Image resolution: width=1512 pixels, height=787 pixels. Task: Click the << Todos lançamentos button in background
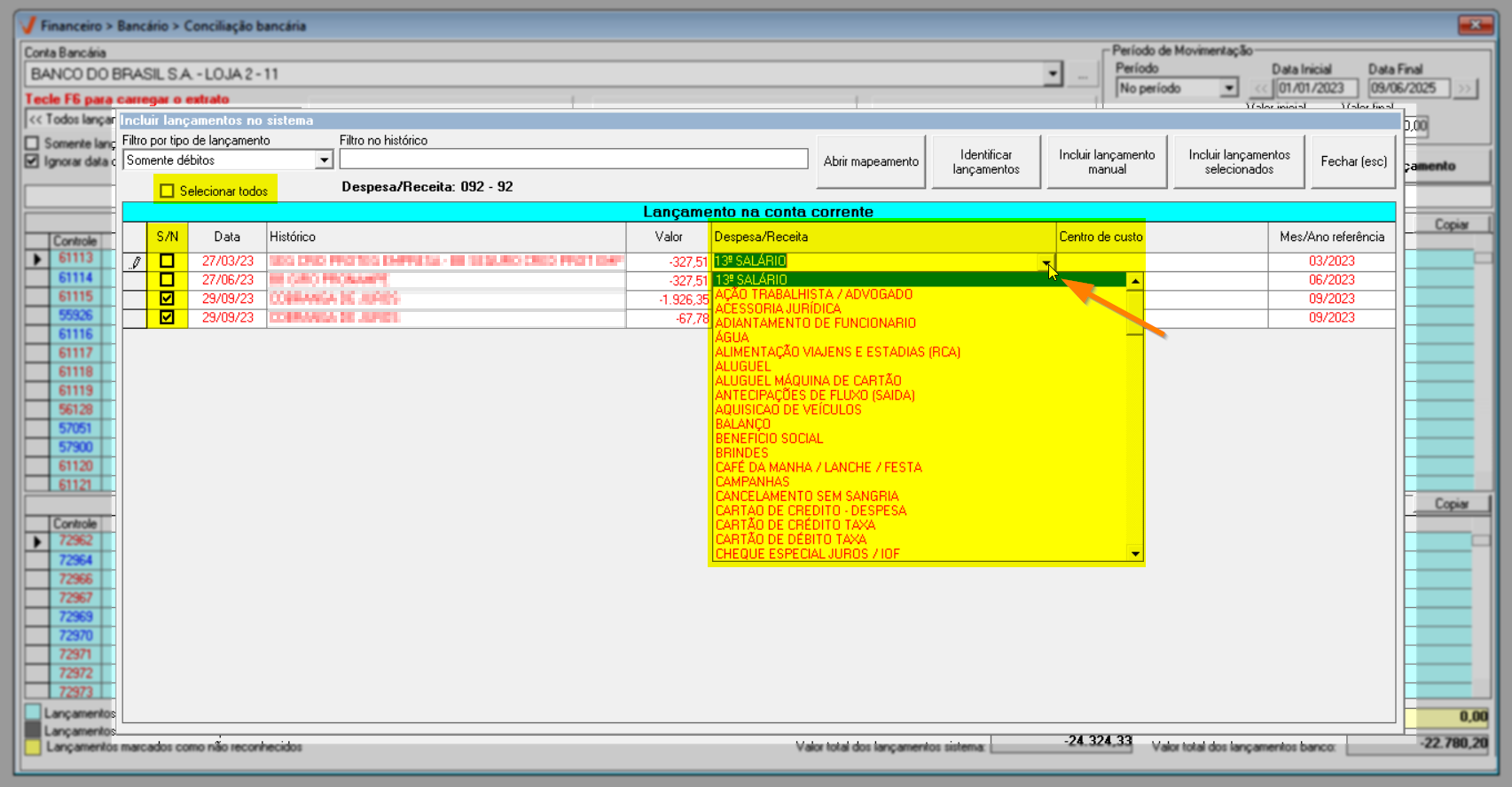[71, 119]
